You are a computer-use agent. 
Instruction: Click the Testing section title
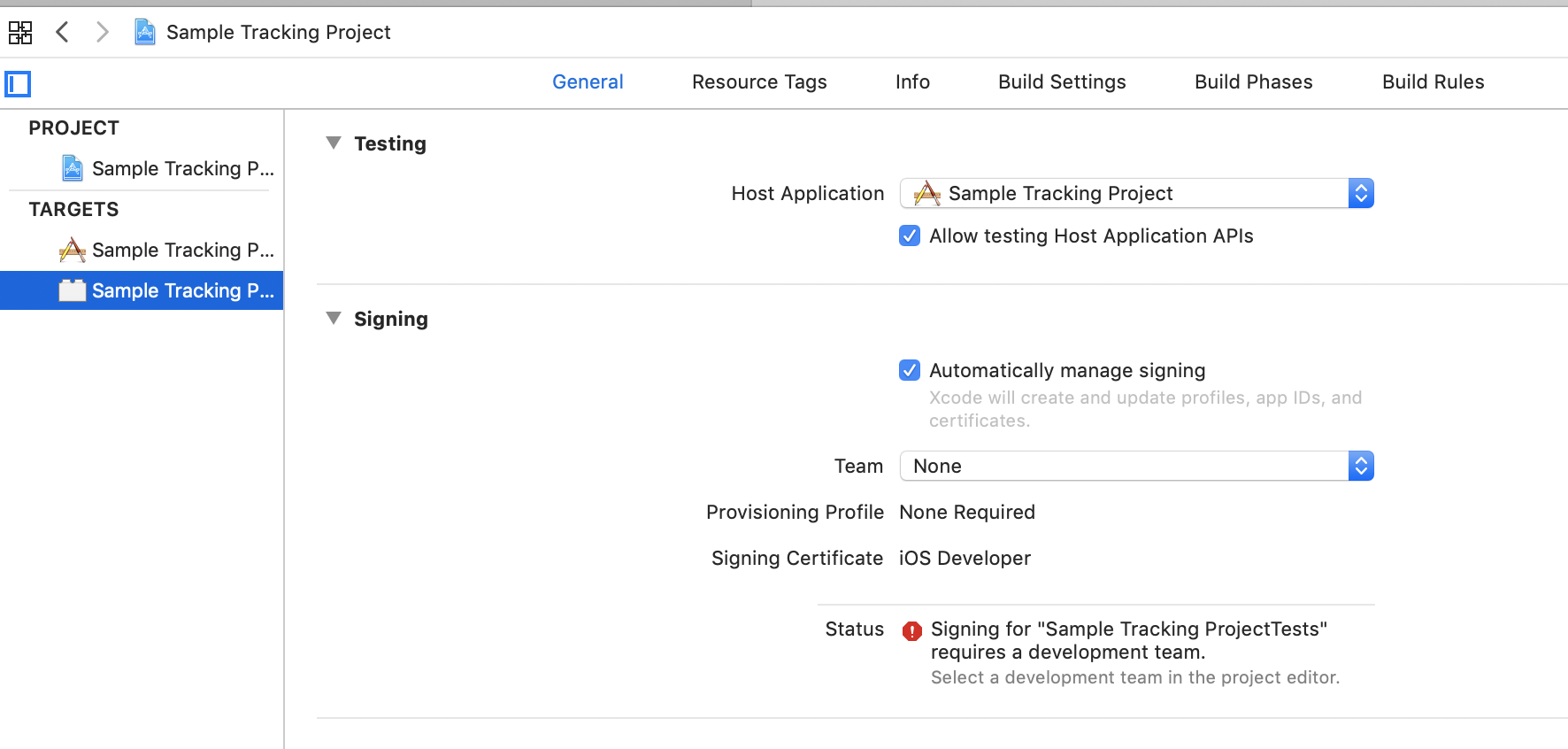(x=390, y=143)
